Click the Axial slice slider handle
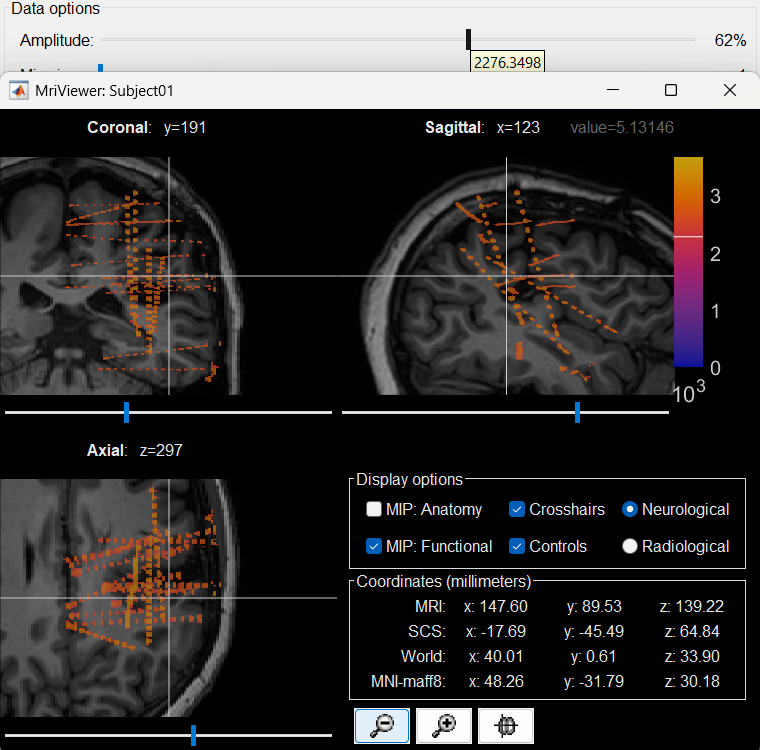This screenshot has height=750, width=760. click(x=193, y=735)
